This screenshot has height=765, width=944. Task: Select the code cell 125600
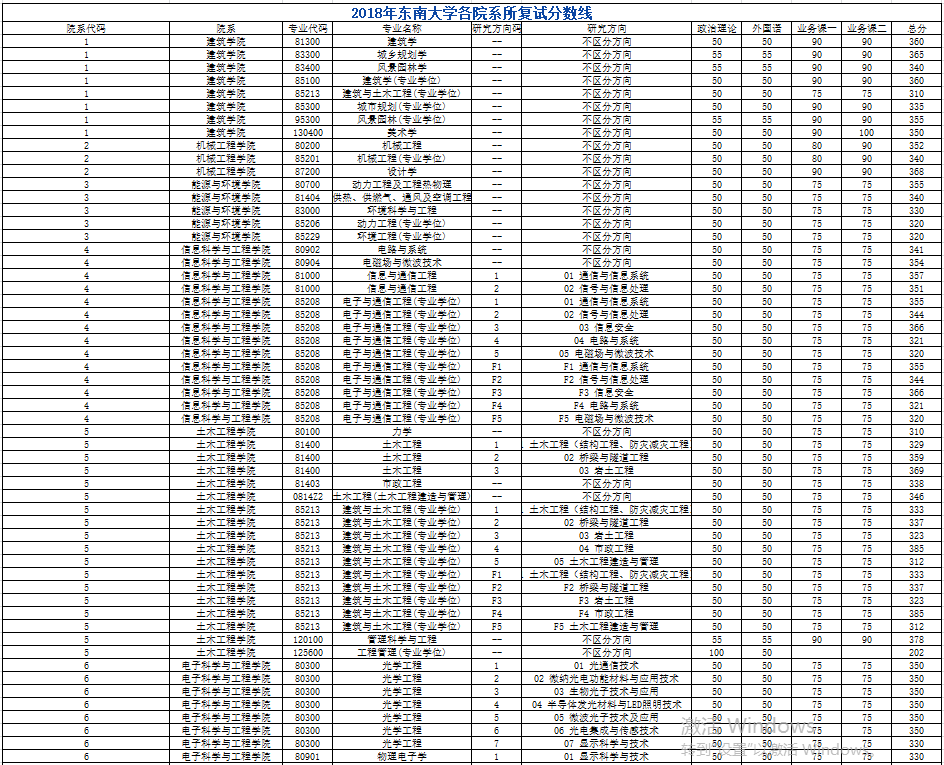(308, 652)
